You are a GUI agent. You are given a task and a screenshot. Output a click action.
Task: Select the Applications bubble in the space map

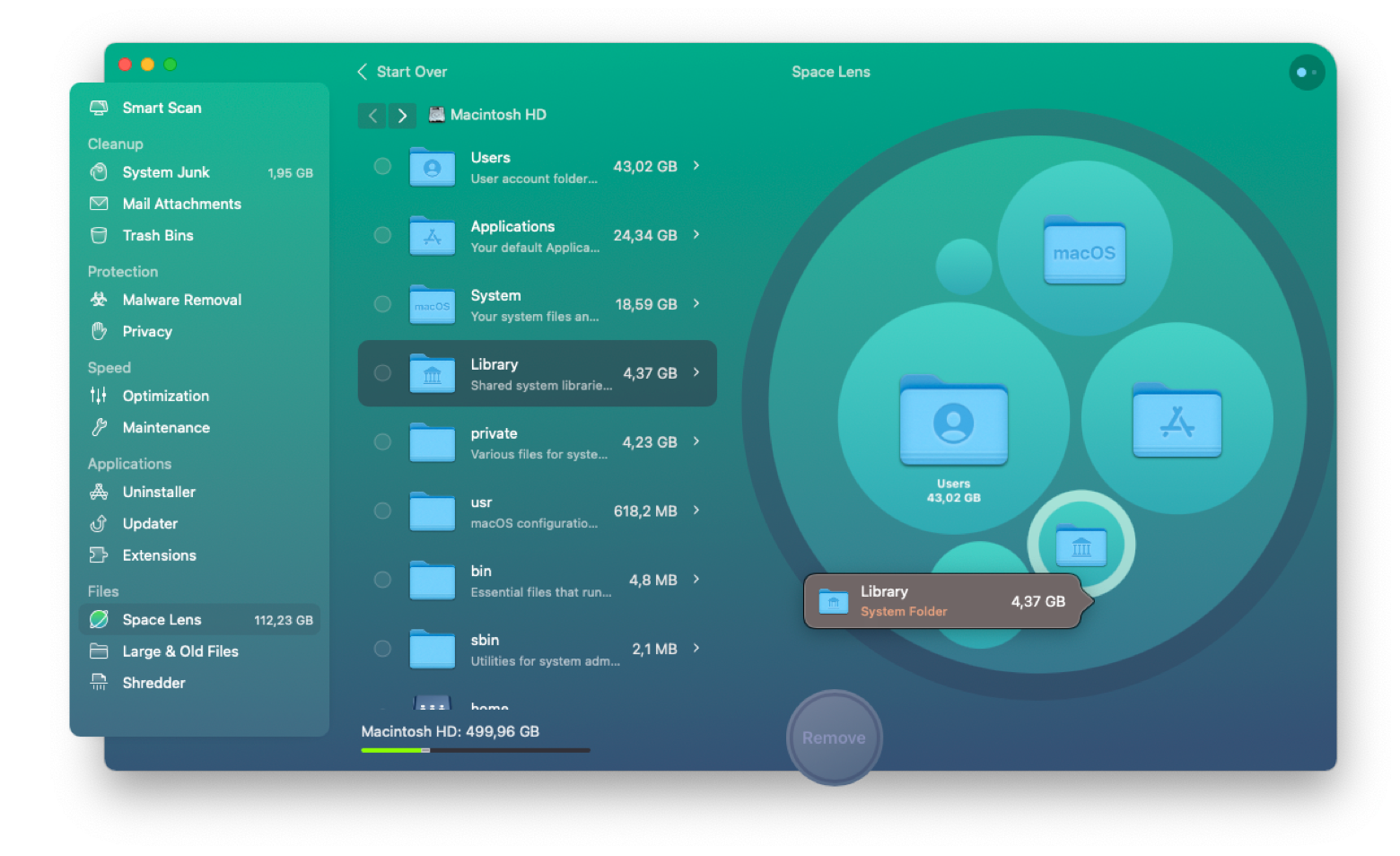click(x=1177, y=418)
